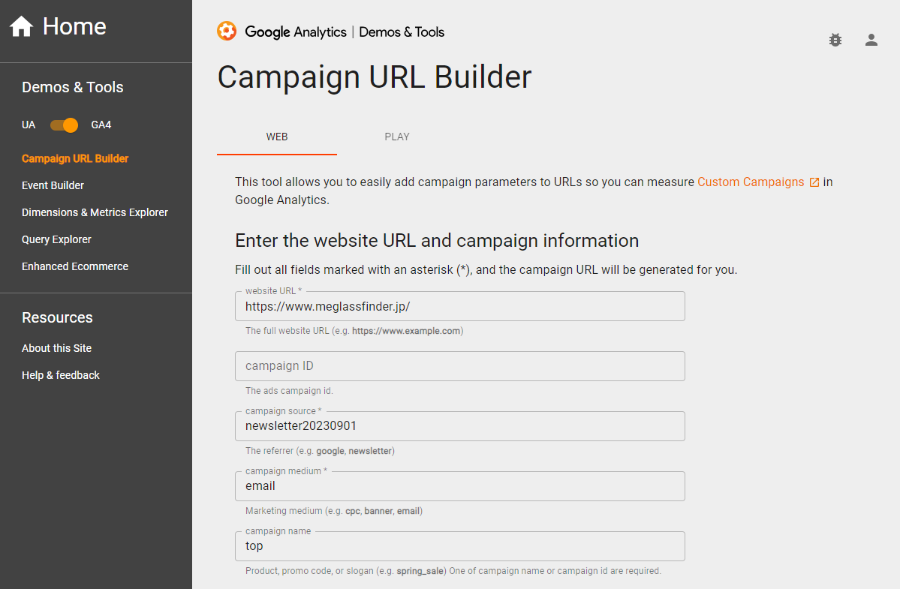
Task: Open About this Site page
Action: [57, 348]
